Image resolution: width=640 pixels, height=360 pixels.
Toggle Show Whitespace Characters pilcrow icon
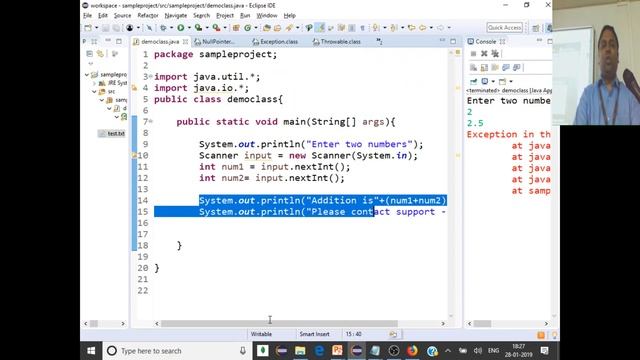(x=362, y=28)
